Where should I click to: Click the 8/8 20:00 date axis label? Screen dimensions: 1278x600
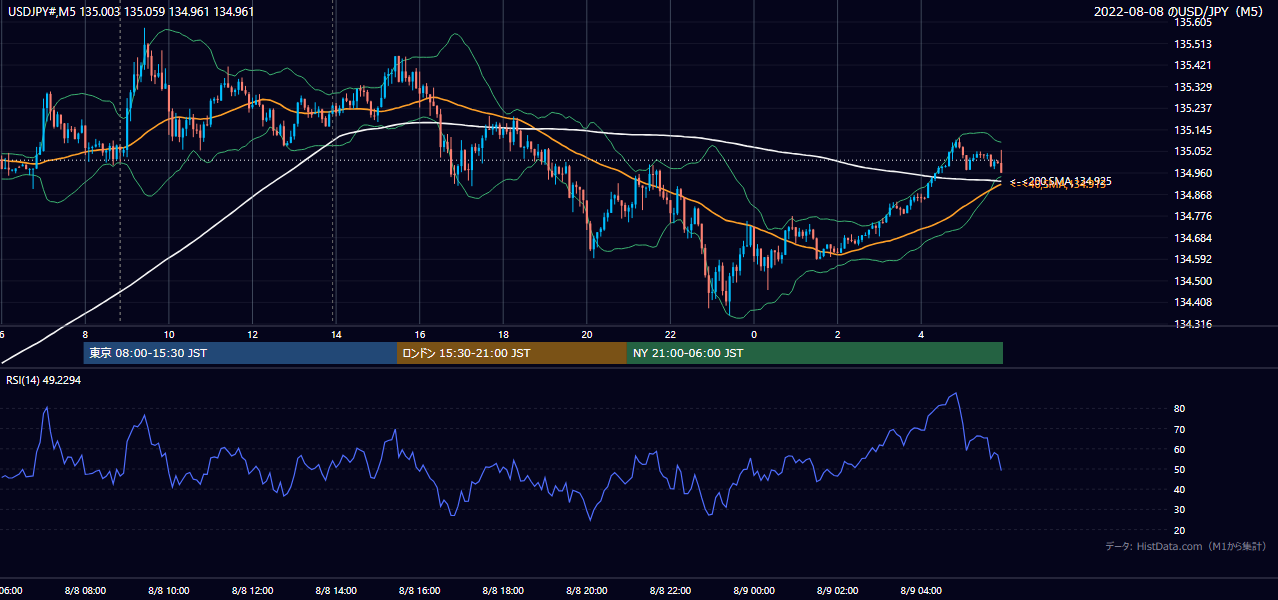(x=587, y=591)
